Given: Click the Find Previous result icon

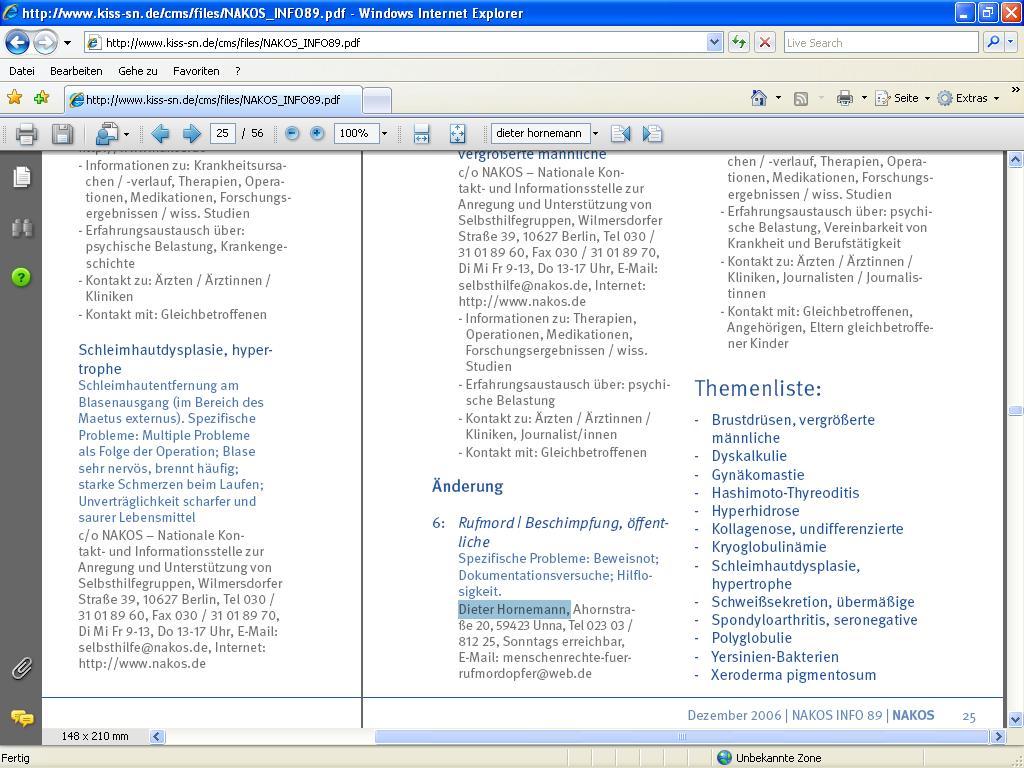Looking at the screenshot, I should pyautogui.click(x=620, y=134).
